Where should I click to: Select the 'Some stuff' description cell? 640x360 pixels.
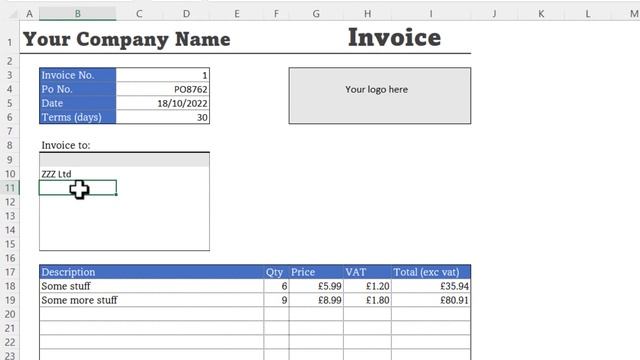point(151,286)
